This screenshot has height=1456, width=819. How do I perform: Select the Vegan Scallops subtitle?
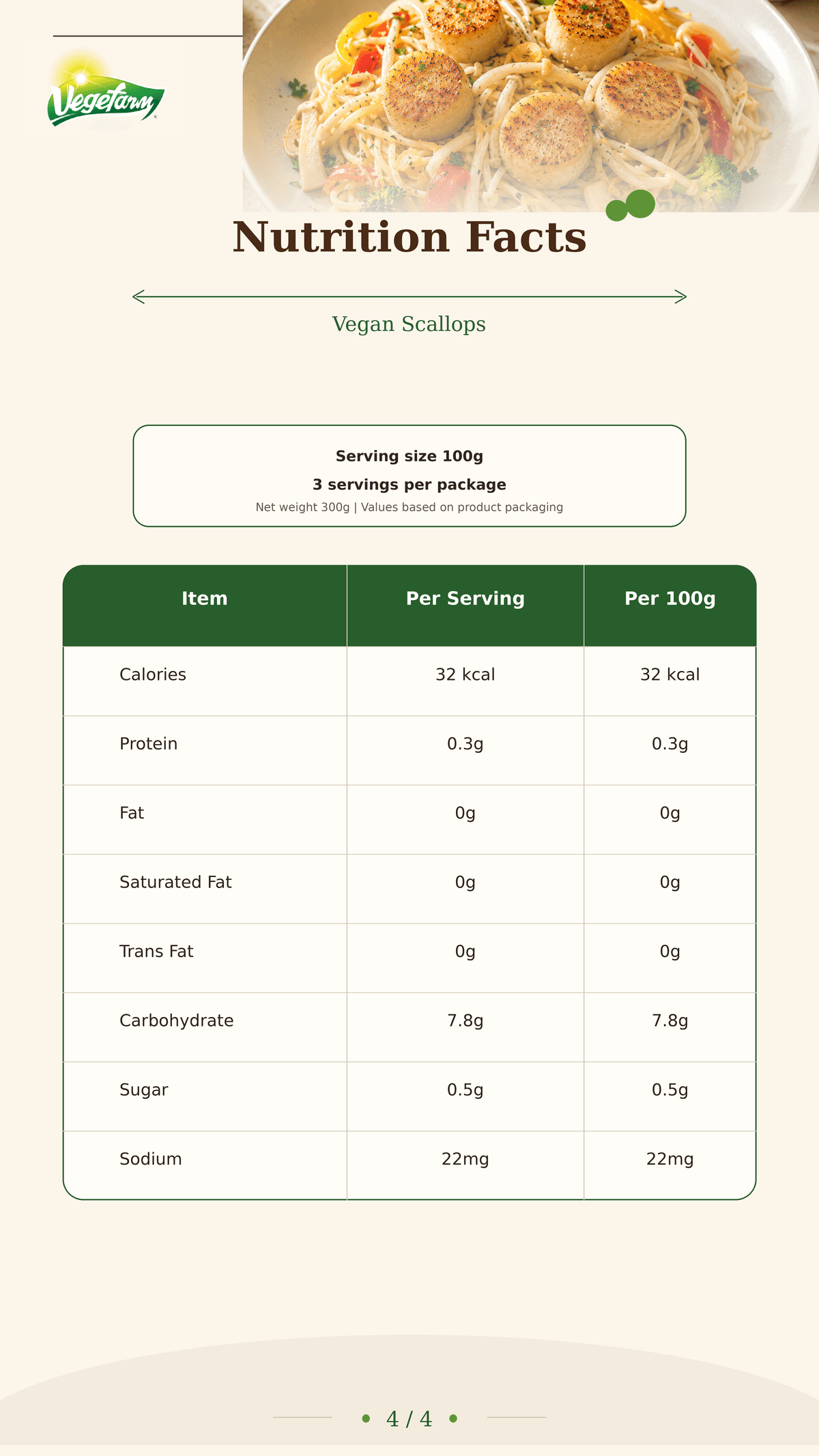tap(409, 324)
